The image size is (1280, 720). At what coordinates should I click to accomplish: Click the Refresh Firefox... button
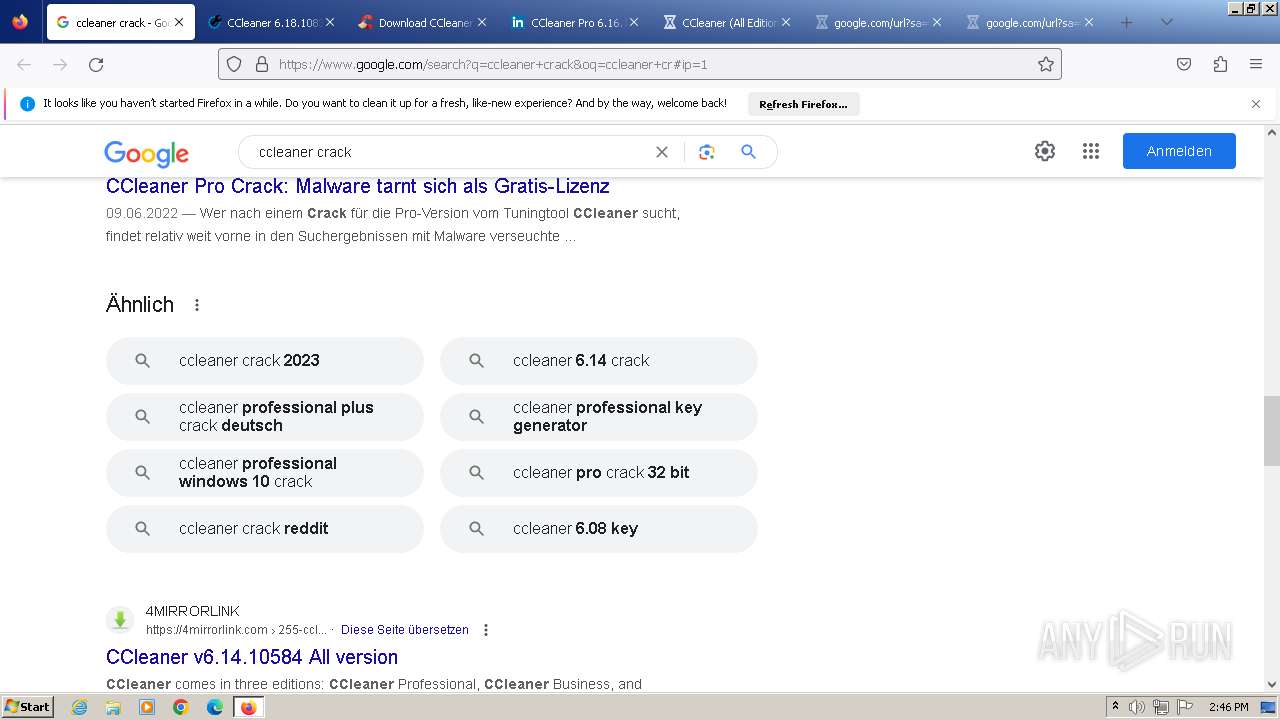click(803, 104)
